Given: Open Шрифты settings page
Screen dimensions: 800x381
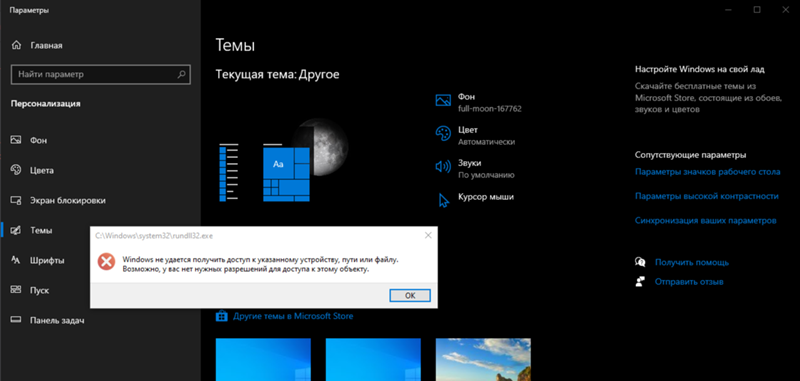Looking at the screenshot, I should click(x=101, y=260).
